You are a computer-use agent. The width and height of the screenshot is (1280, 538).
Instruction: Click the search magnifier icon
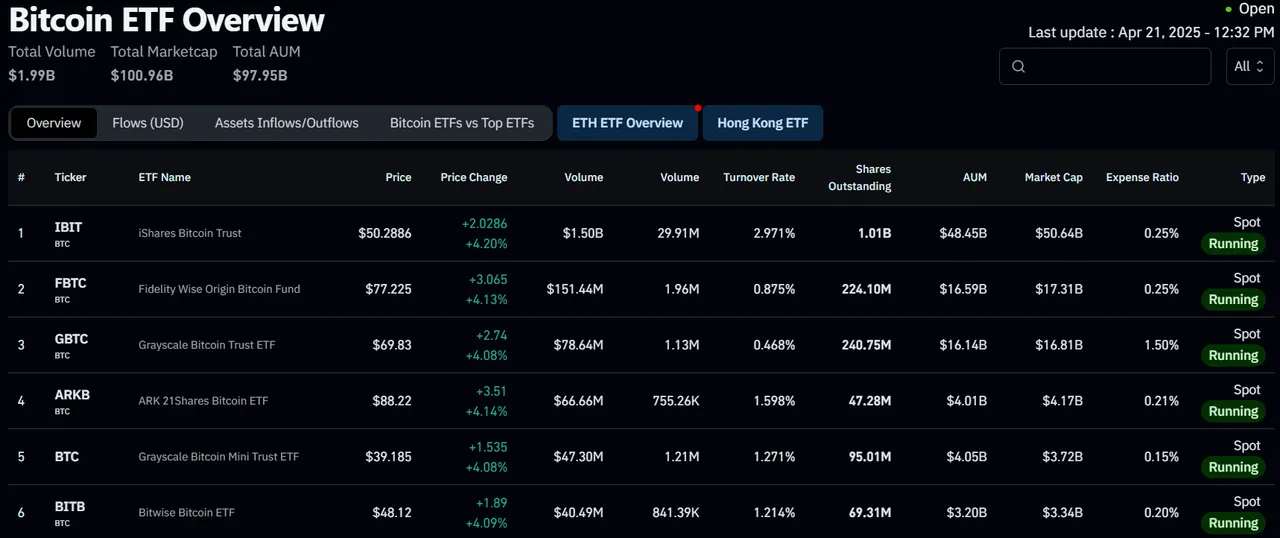click(1019, 67)
